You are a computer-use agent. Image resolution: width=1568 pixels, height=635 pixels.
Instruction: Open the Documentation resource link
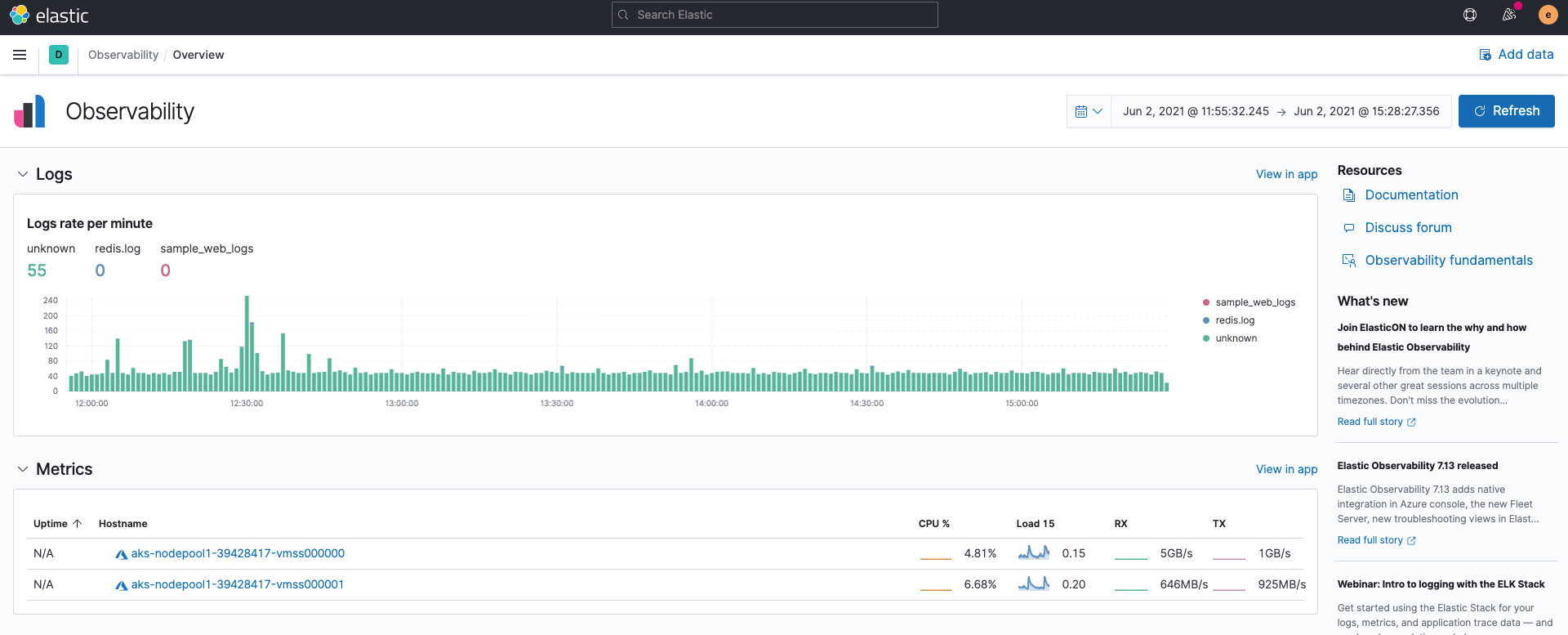pos(1411,195)
